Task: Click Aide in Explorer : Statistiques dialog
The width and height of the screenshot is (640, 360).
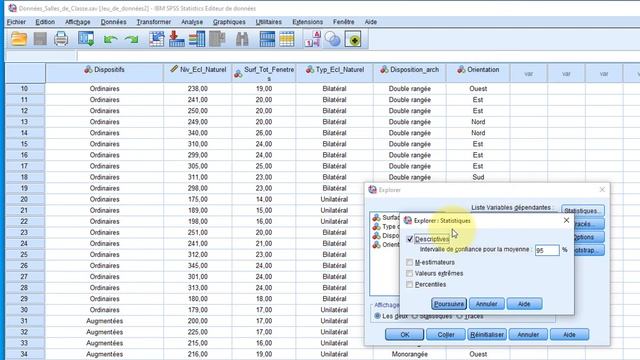Action: tap(524, 304)
